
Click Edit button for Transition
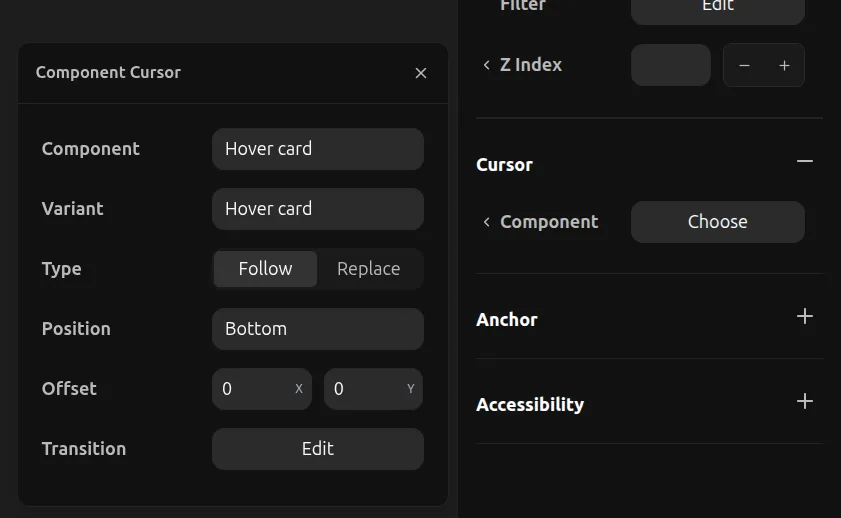tap(318, 449)
